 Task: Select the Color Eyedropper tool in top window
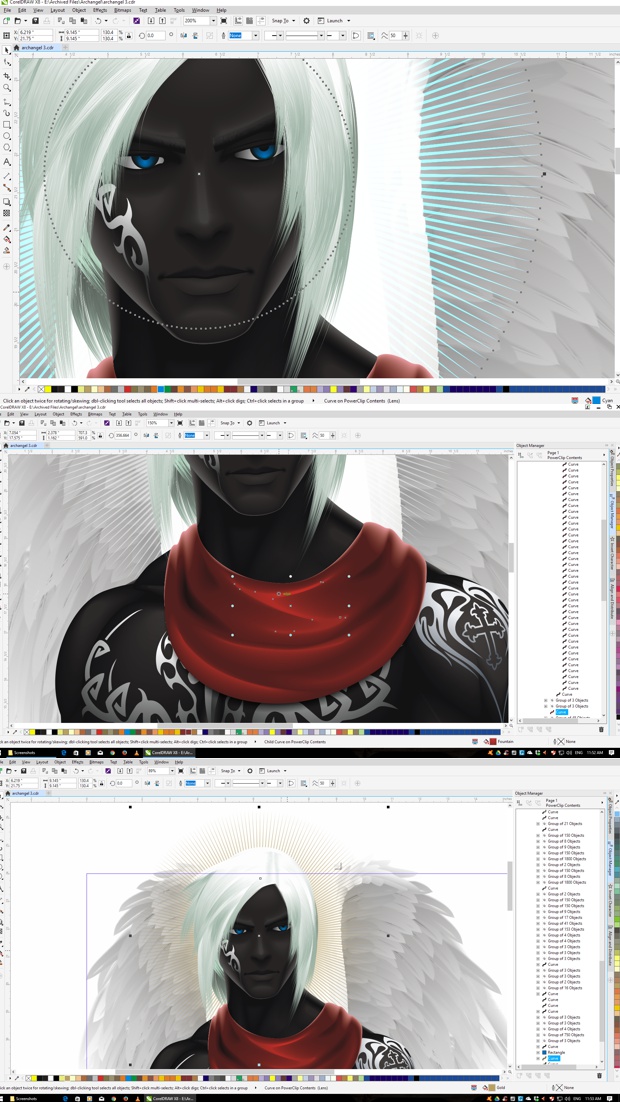[7, 228]
